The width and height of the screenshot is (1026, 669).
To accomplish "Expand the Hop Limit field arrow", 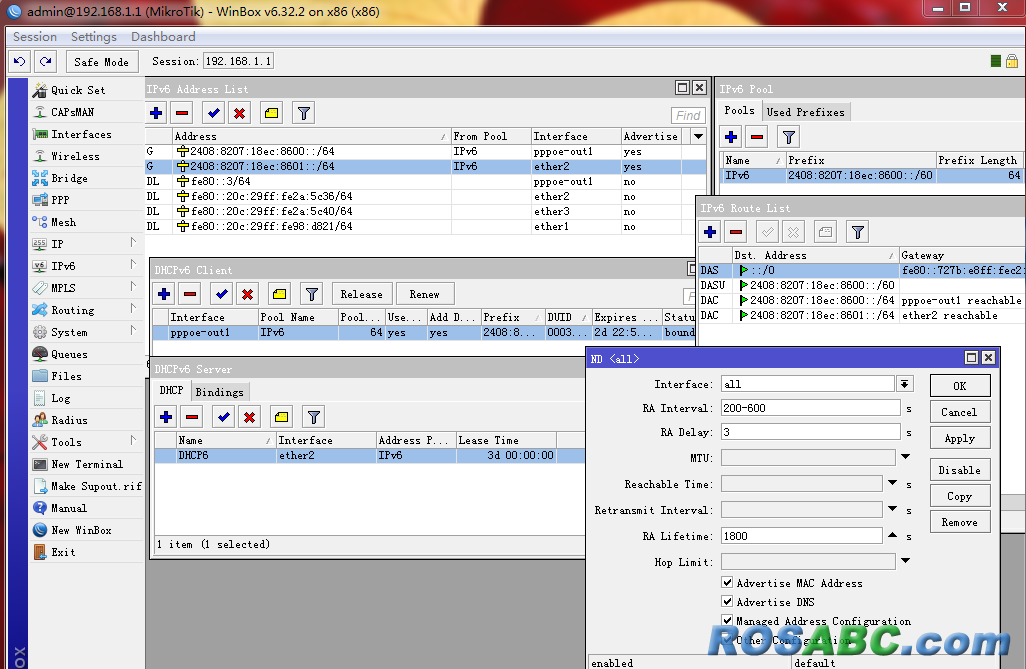I will point(906,560).
